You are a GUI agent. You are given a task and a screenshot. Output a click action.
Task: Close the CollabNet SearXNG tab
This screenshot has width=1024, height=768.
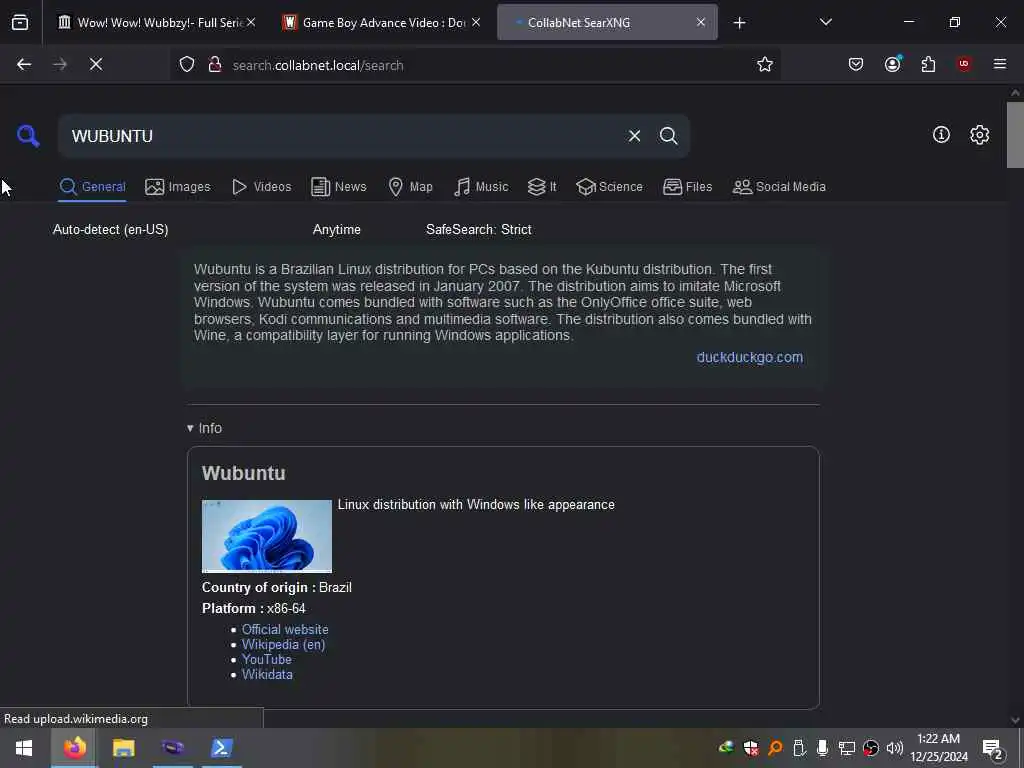[x=701, y=22]
